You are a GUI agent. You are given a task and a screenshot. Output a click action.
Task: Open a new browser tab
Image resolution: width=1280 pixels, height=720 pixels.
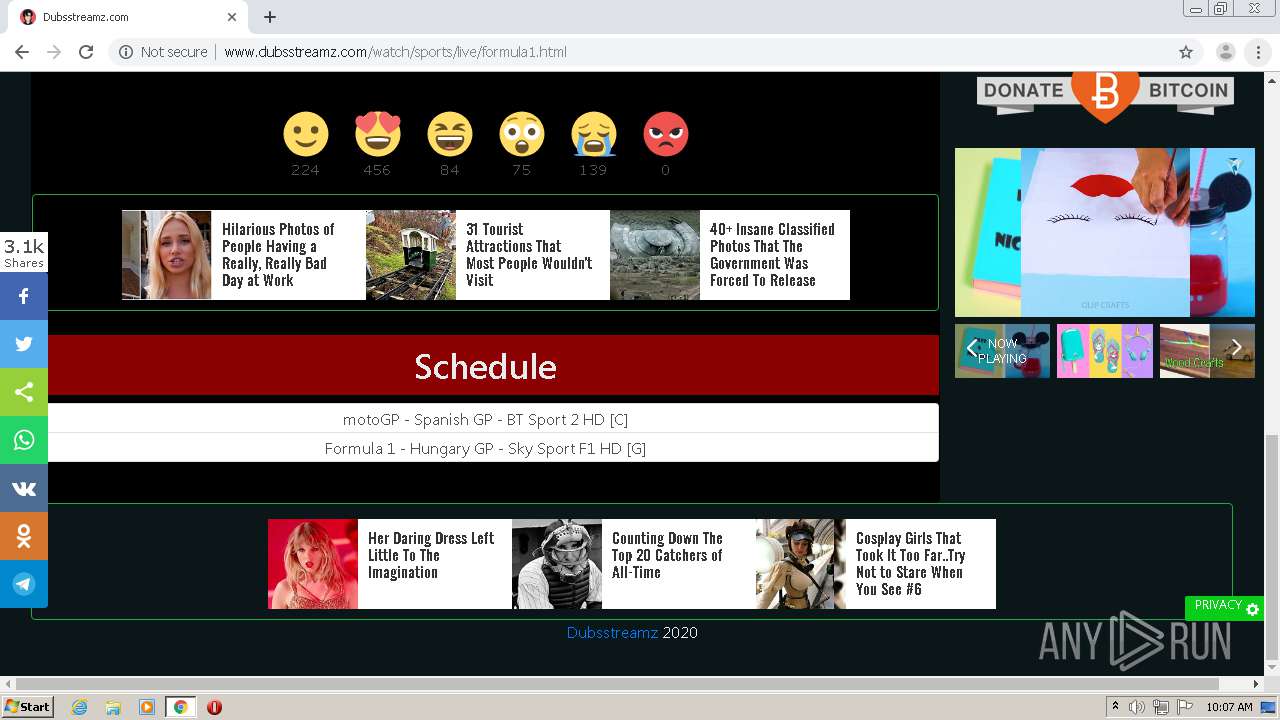[x=270, y=17]
